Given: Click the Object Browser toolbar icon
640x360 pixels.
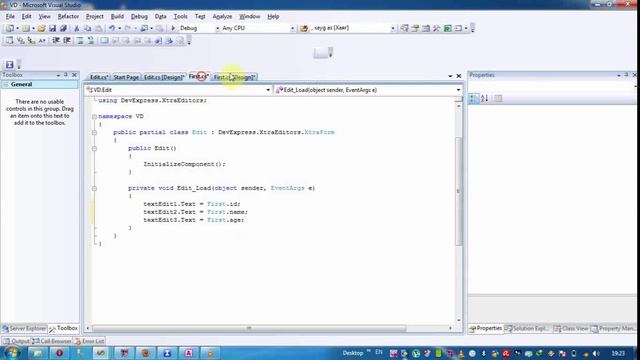Looking at the screenshot, I should [x=426, y=28].
